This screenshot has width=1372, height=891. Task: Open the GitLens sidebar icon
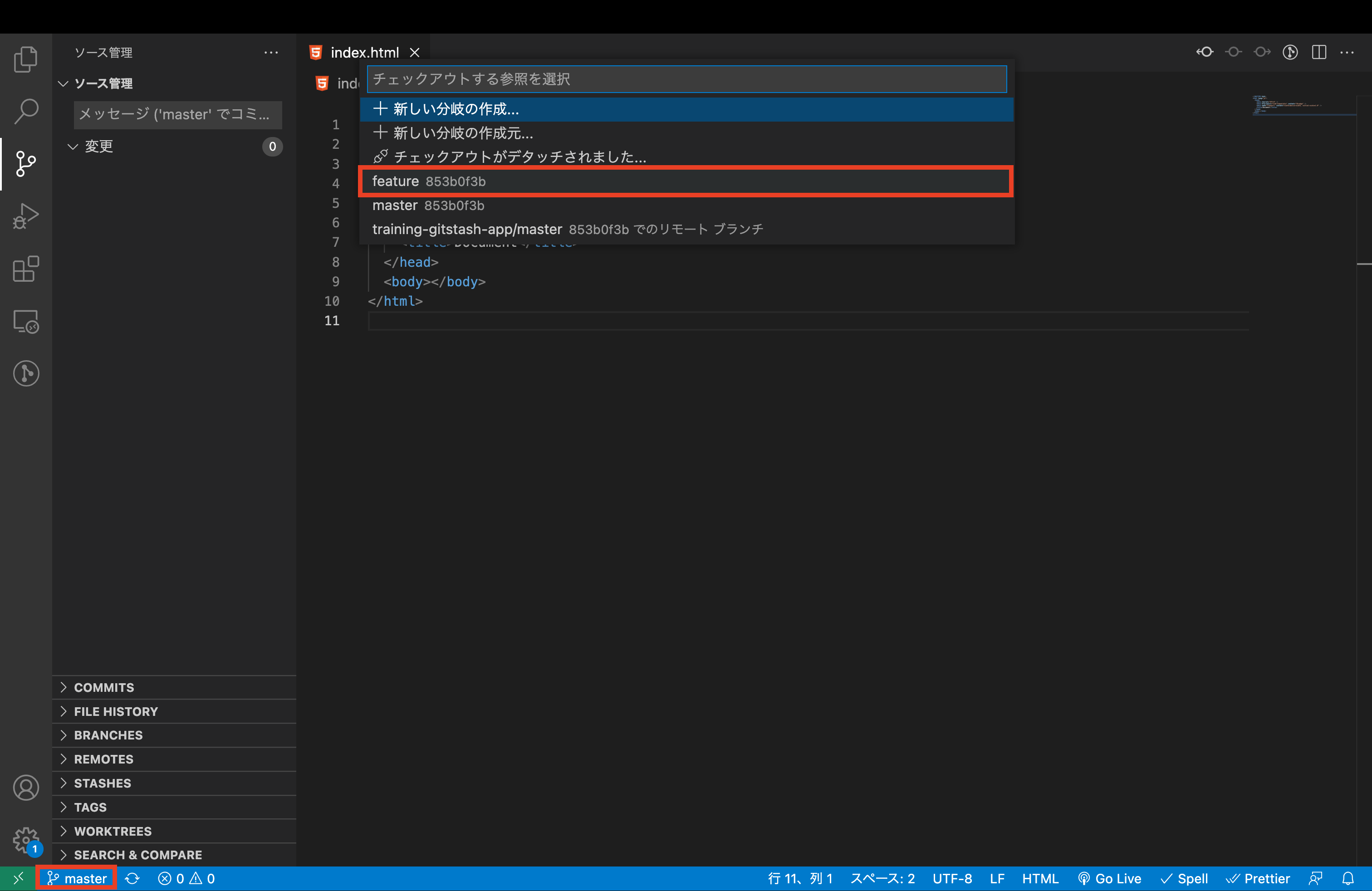[x=25, y=373]
